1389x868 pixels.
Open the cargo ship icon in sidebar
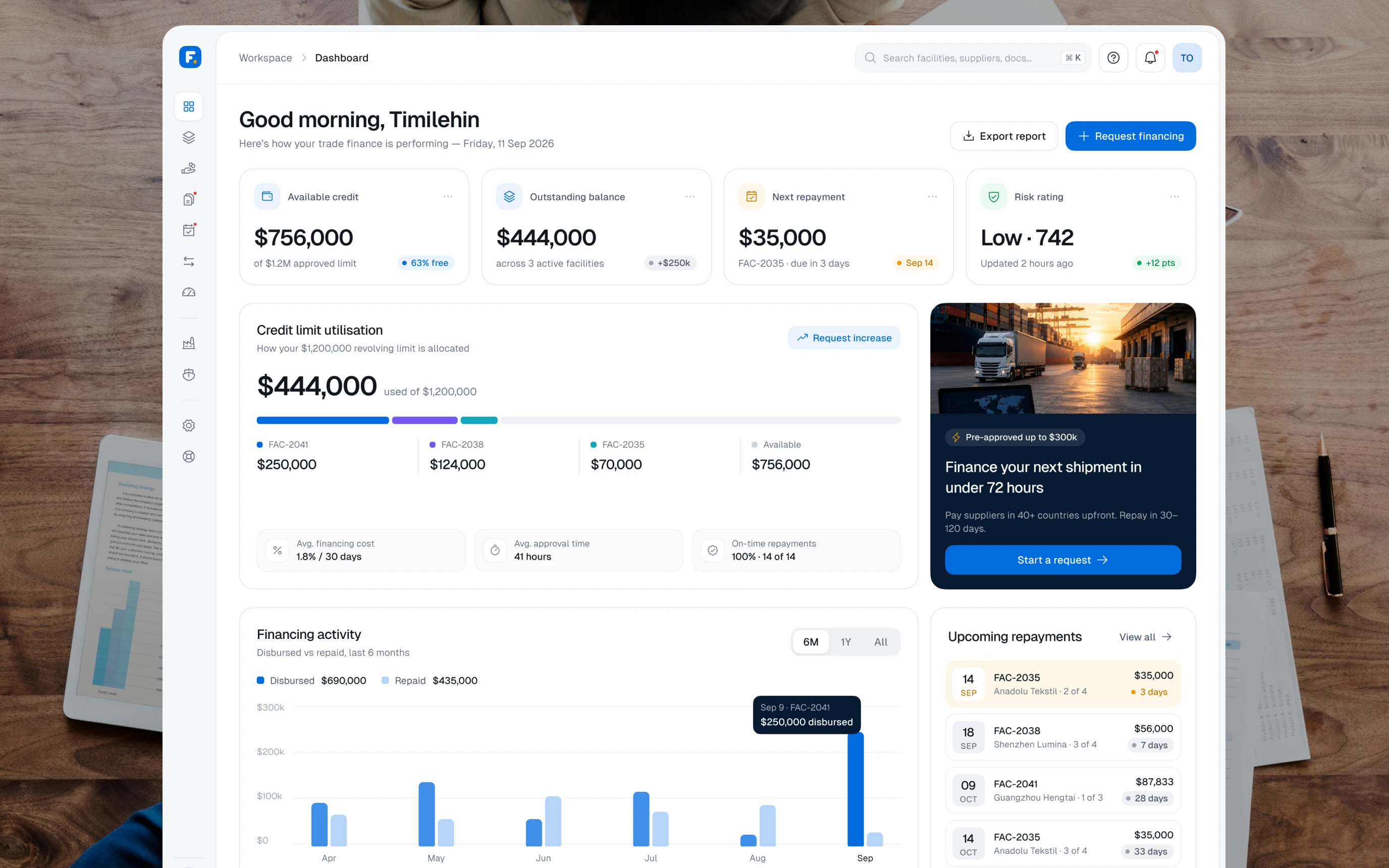coord(189,375)
